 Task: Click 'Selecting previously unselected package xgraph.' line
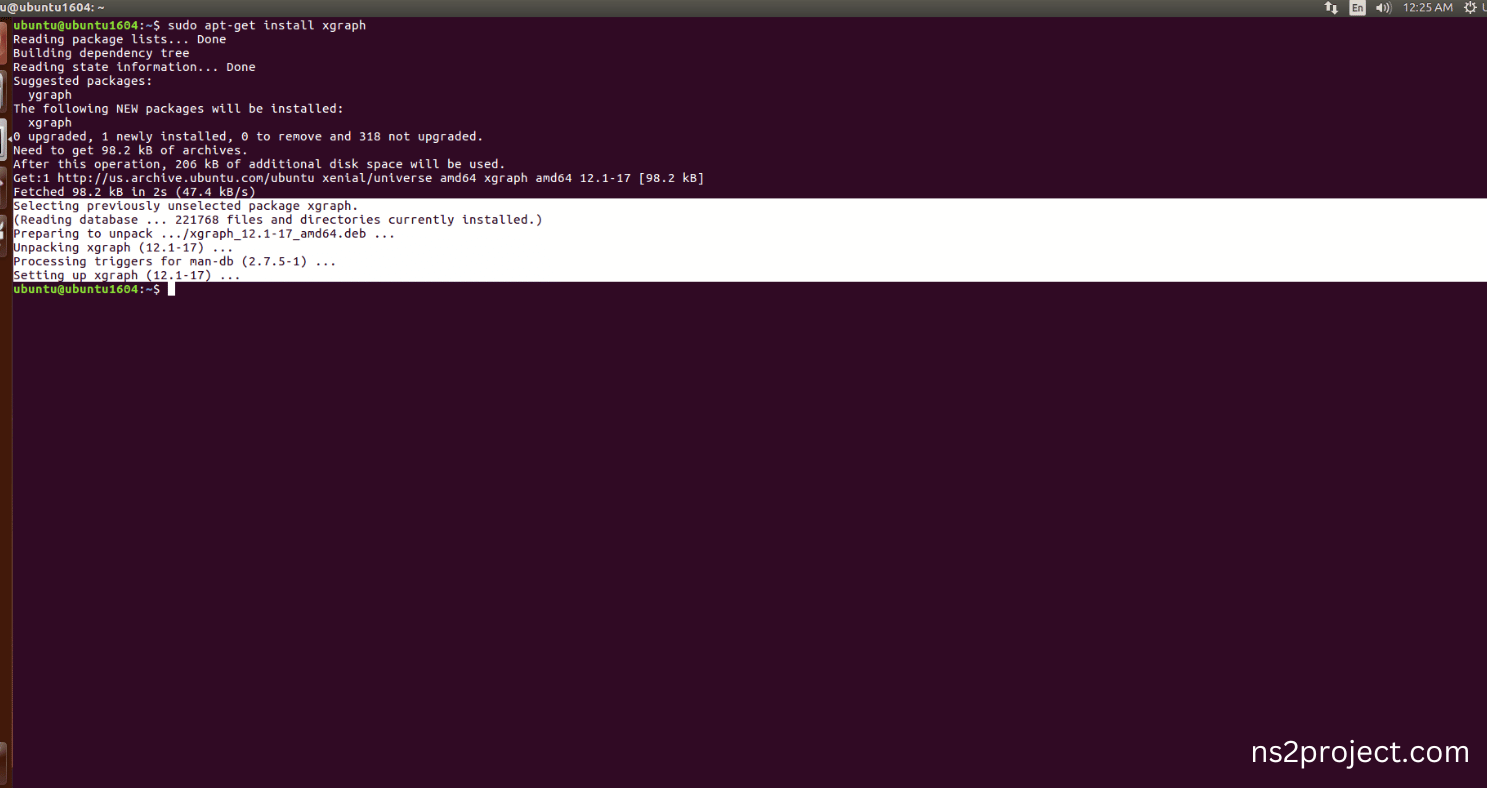[x=185, y=206]
